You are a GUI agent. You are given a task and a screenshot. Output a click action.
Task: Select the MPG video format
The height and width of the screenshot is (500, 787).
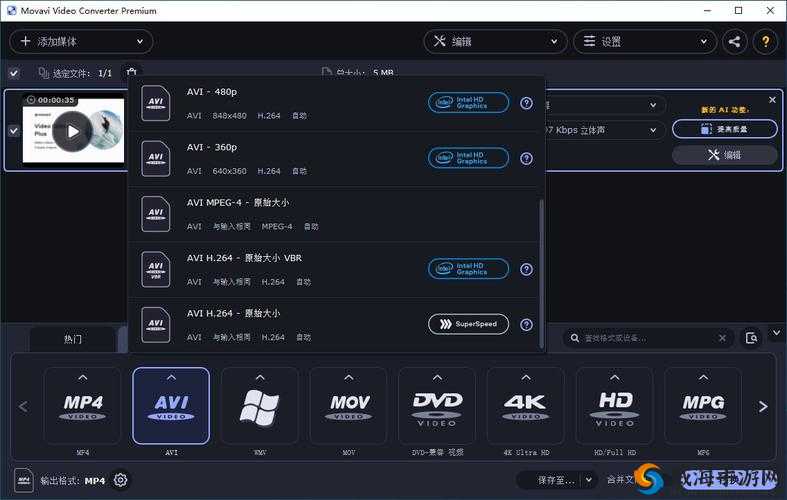tap(704, 406)
